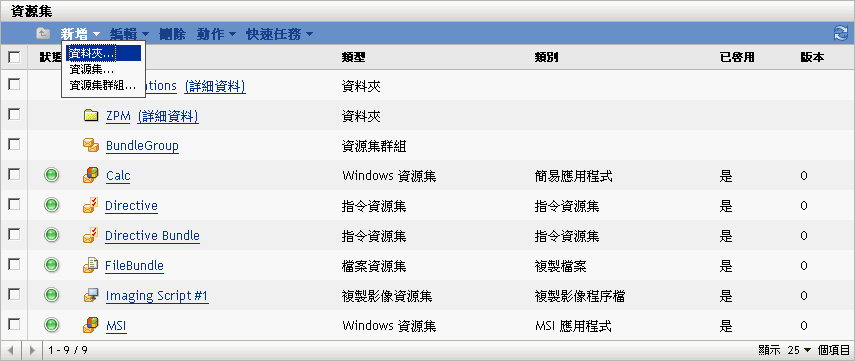Click the BundleGroup bundle group icon
The image size is (855, 361).
(91, 146)
